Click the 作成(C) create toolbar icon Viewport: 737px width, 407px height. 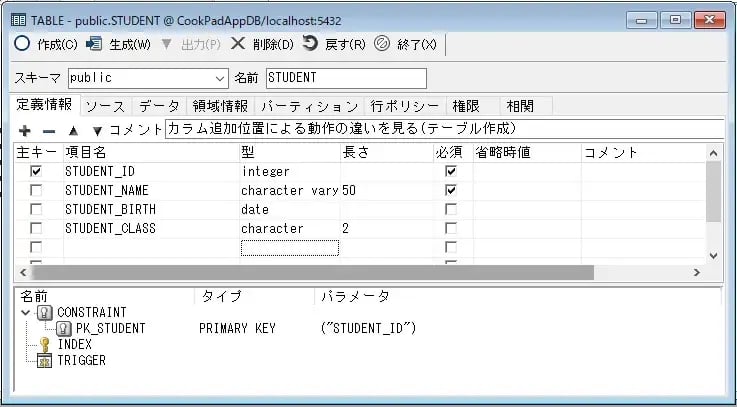coord(22,44)
